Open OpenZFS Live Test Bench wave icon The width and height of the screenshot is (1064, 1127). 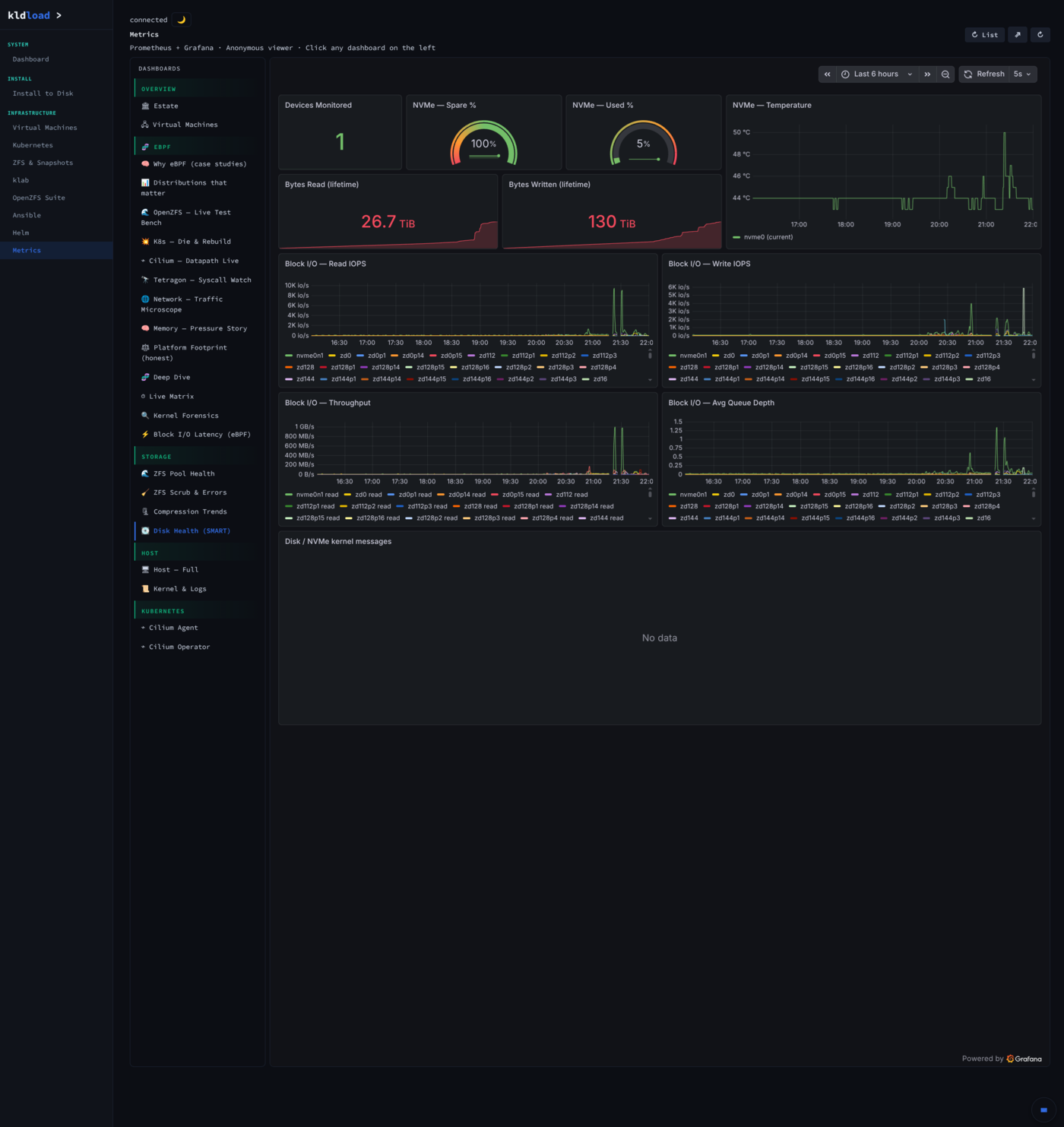click(x=145, y=213)
